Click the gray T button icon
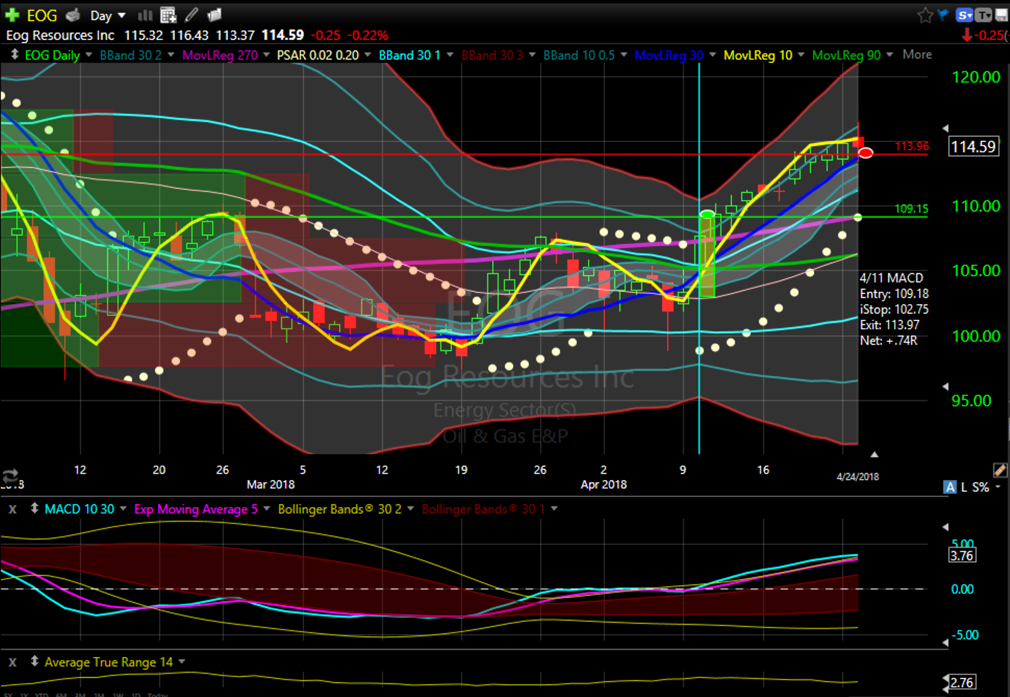Viewport: 1010px width, 697px height. (x=983, y=15)
